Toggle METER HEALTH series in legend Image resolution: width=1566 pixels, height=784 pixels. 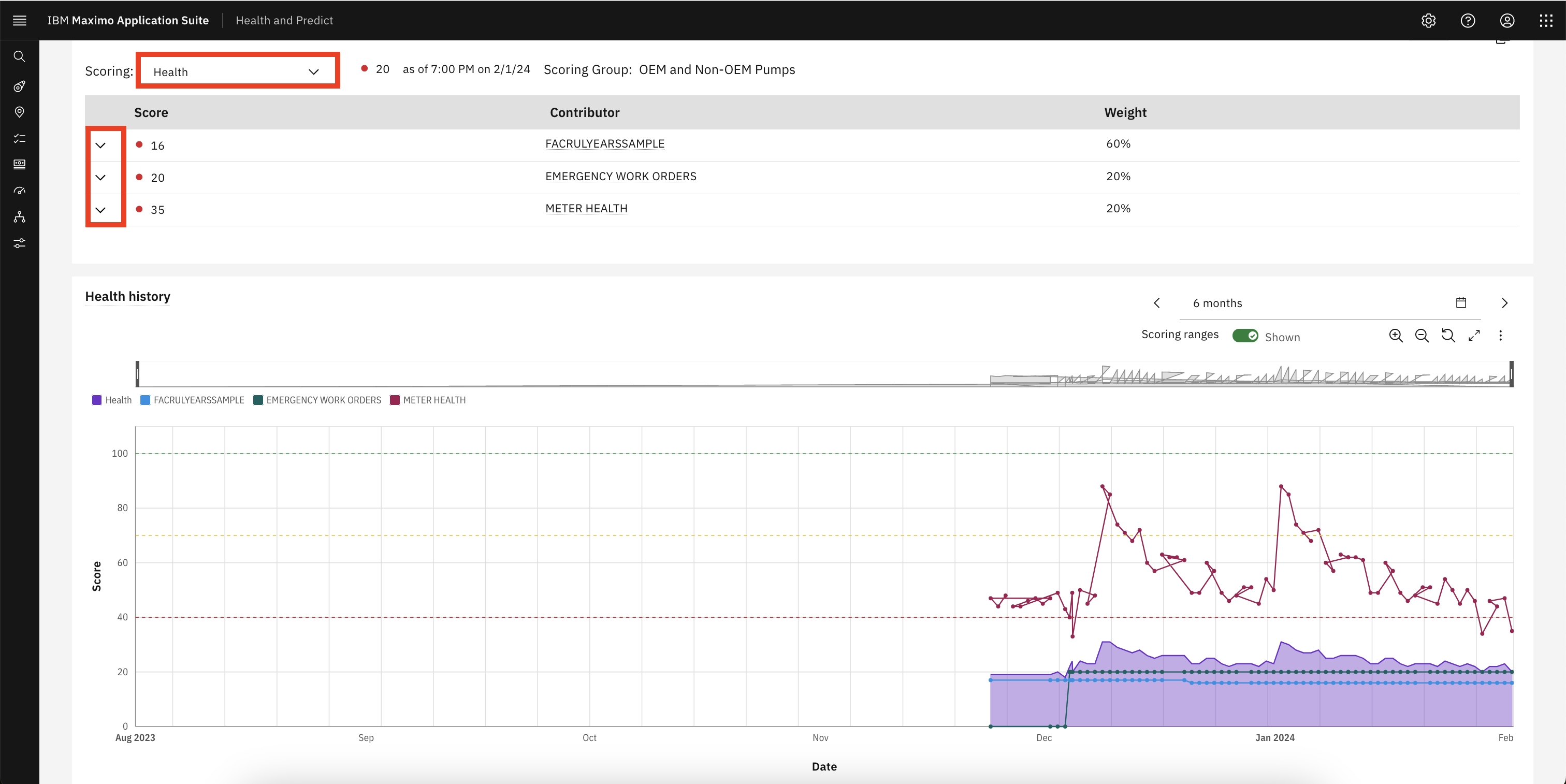pos(427,400)
